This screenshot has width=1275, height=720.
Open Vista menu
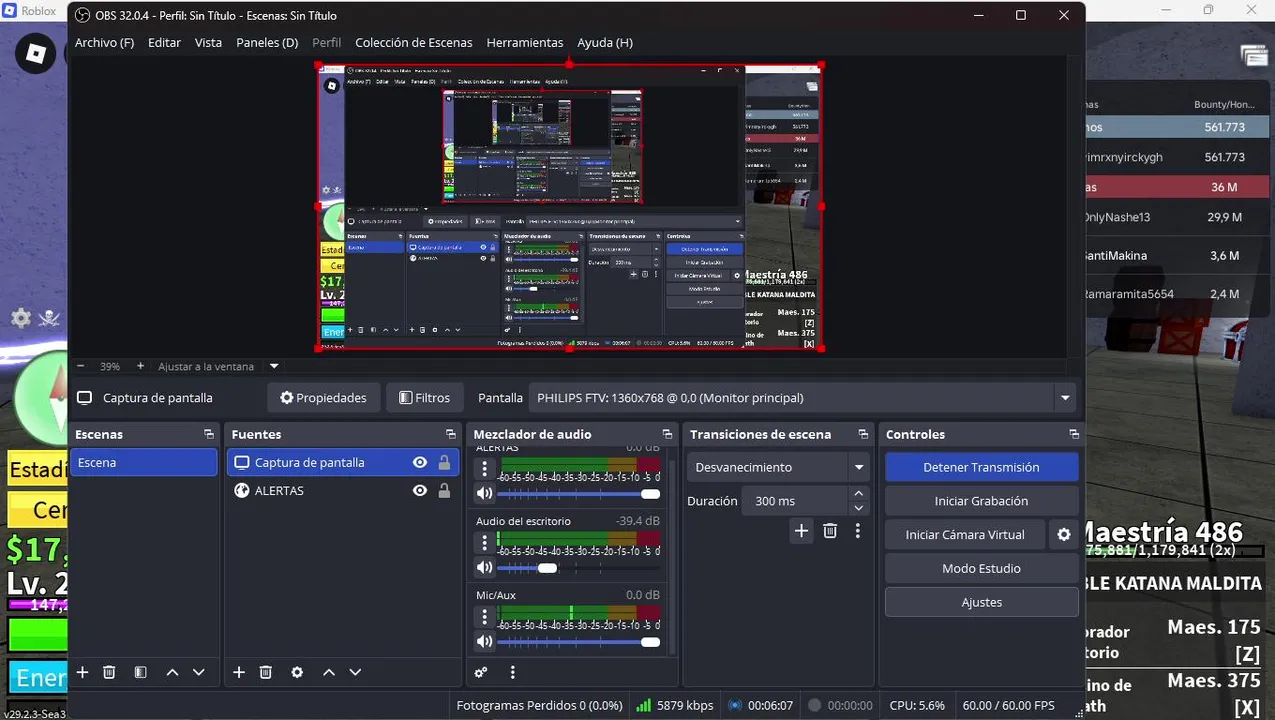click(x=208, y=43)
